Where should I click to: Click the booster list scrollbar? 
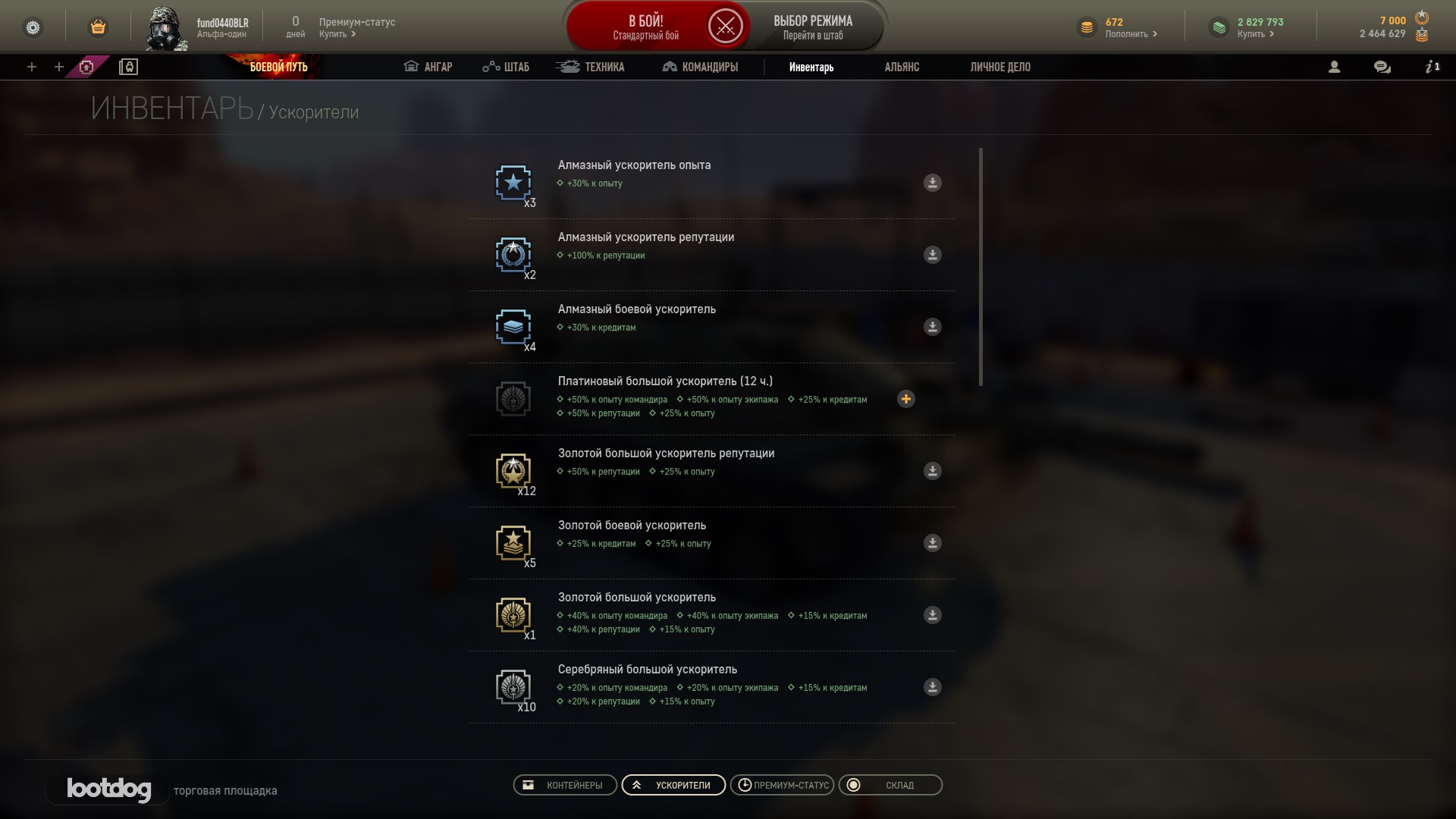[x=981, y=267]
